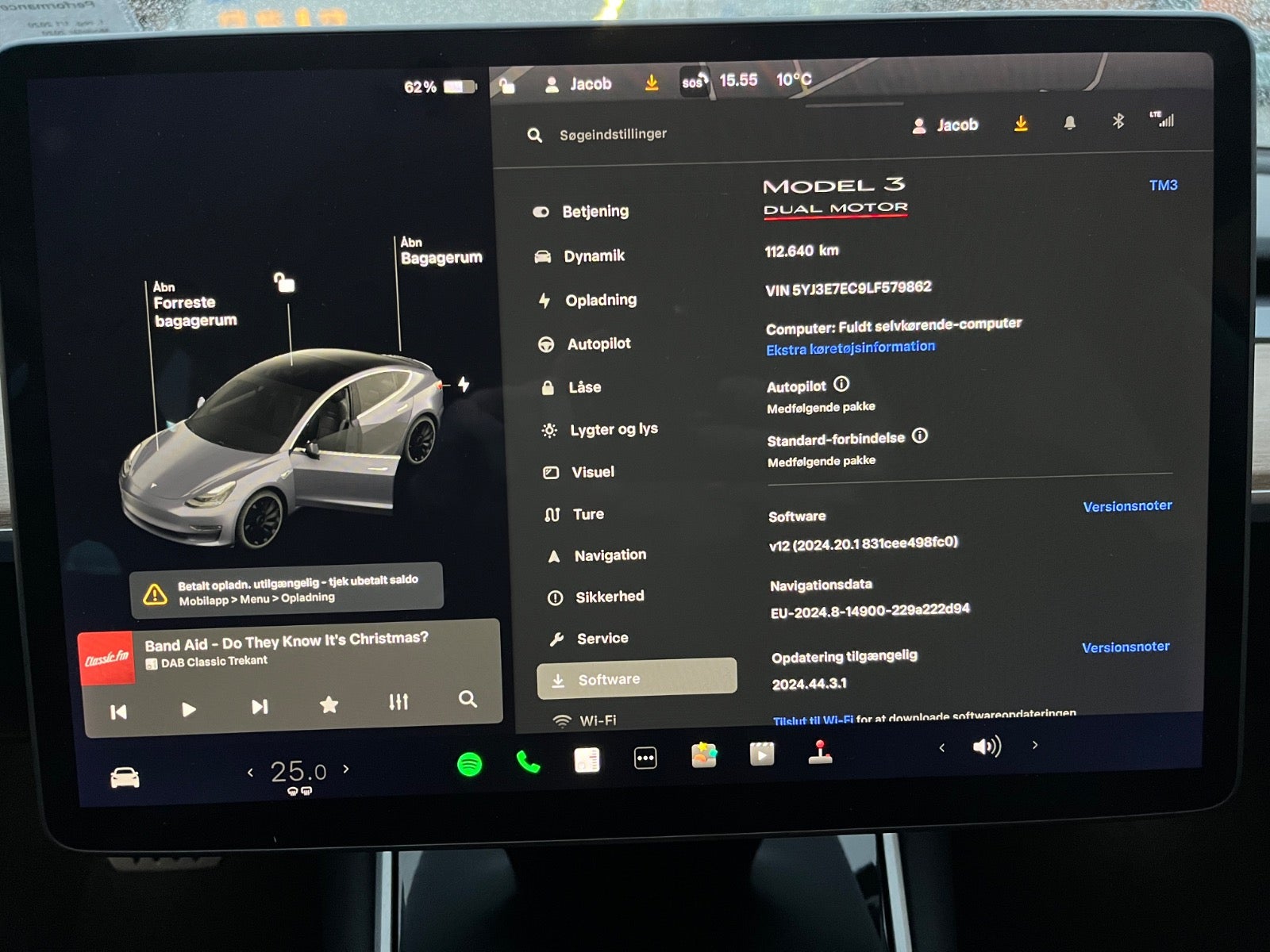
Task: Tap the status bar download arrow icon
Action: click(x=652, y=83)
